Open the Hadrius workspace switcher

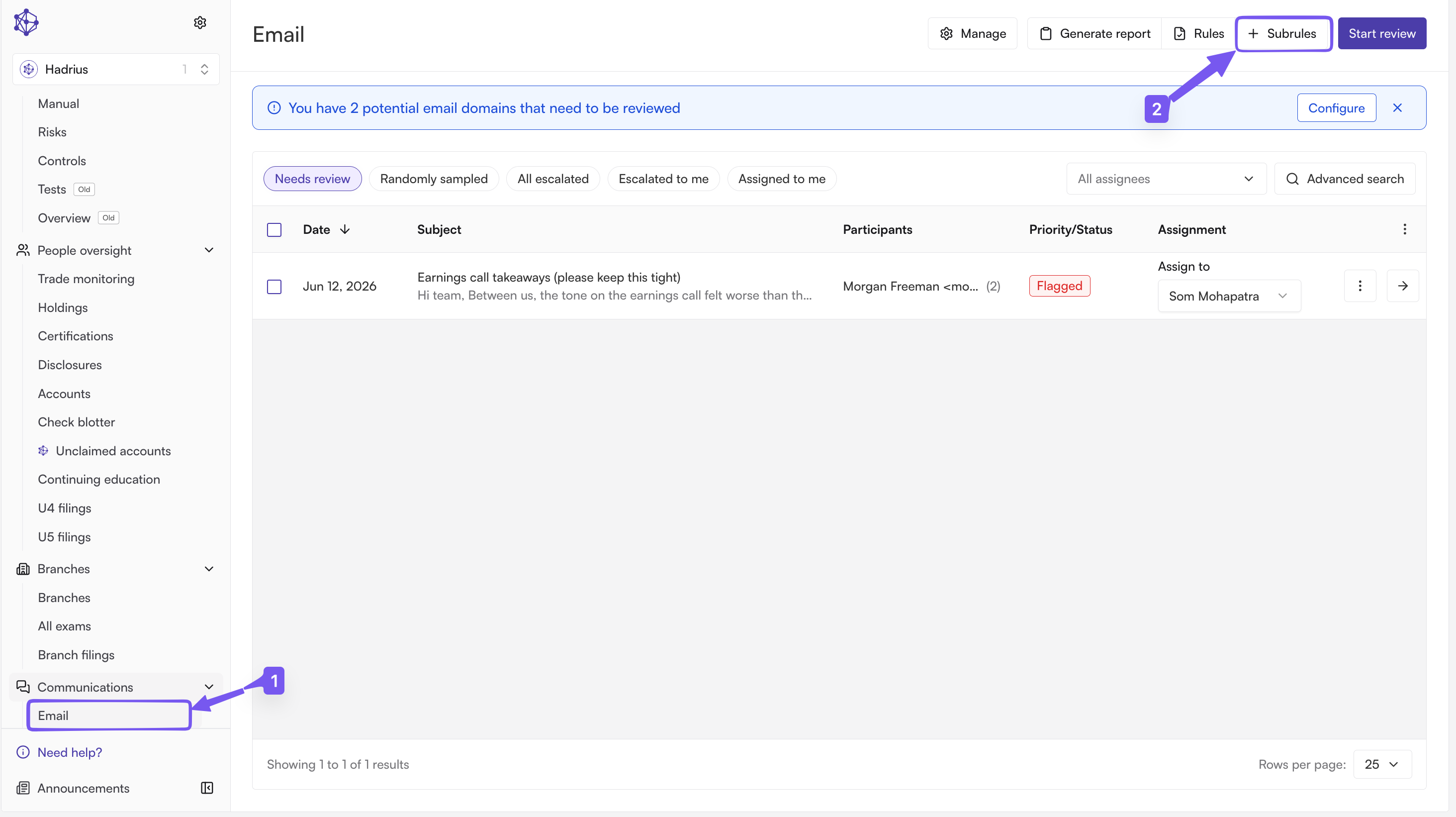click(116, 69)
